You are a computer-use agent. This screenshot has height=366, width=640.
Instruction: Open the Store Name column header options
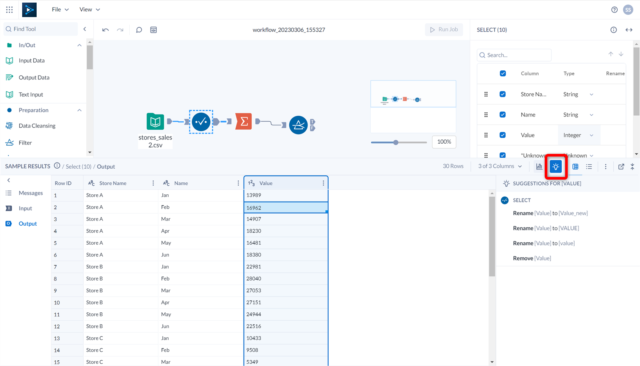tap(153, 183)
